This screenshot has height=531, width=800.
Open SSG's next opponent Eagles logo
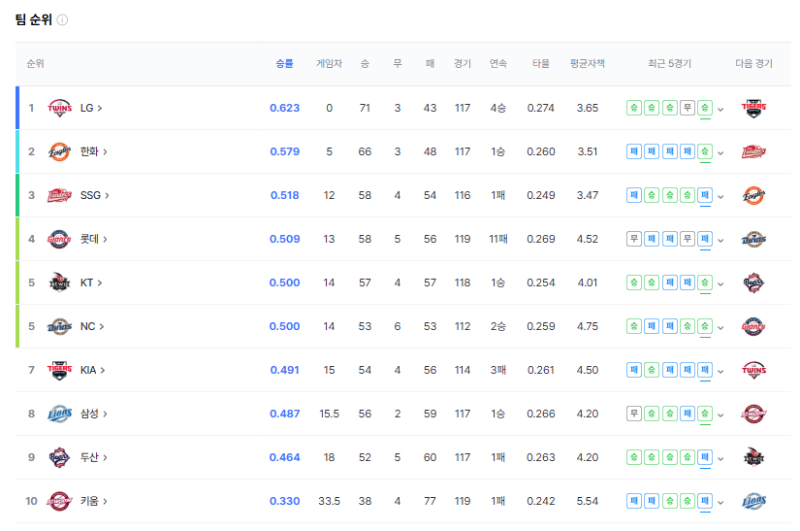coord(754,195)
